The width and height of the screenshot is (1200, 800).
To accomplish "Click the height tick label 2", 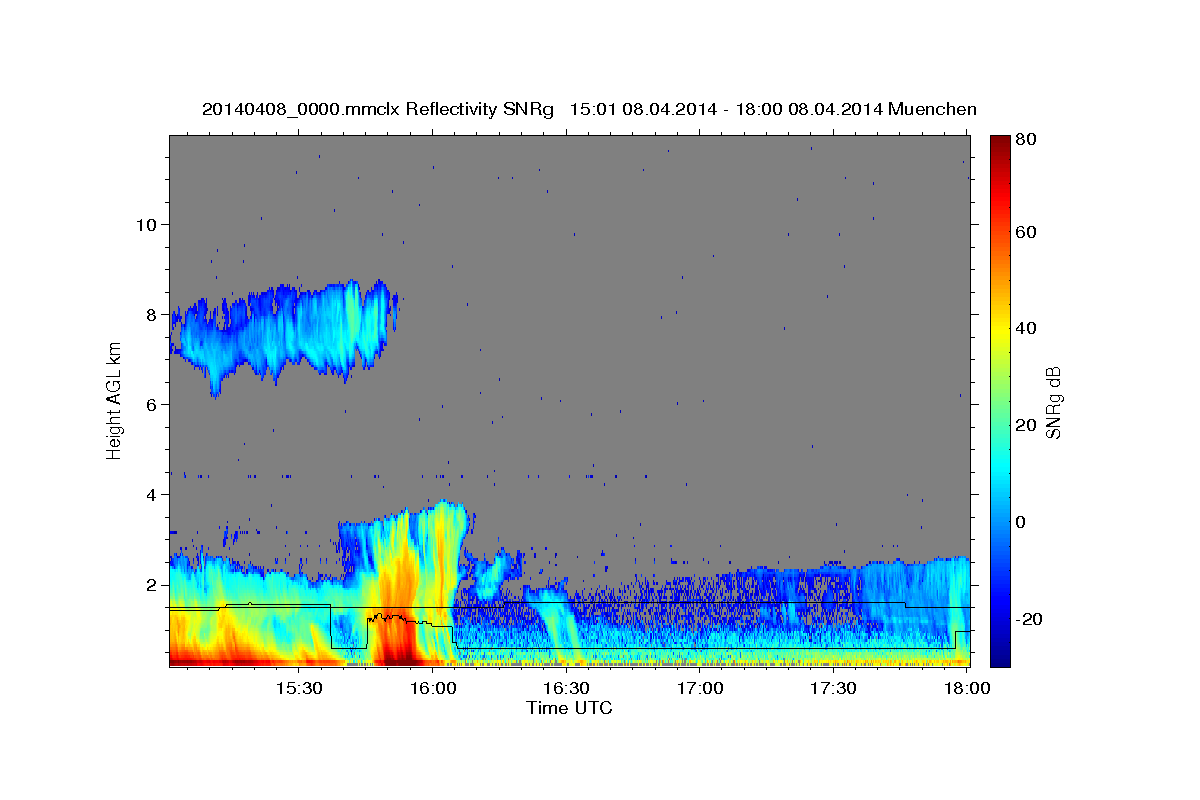I will [152, 584].
